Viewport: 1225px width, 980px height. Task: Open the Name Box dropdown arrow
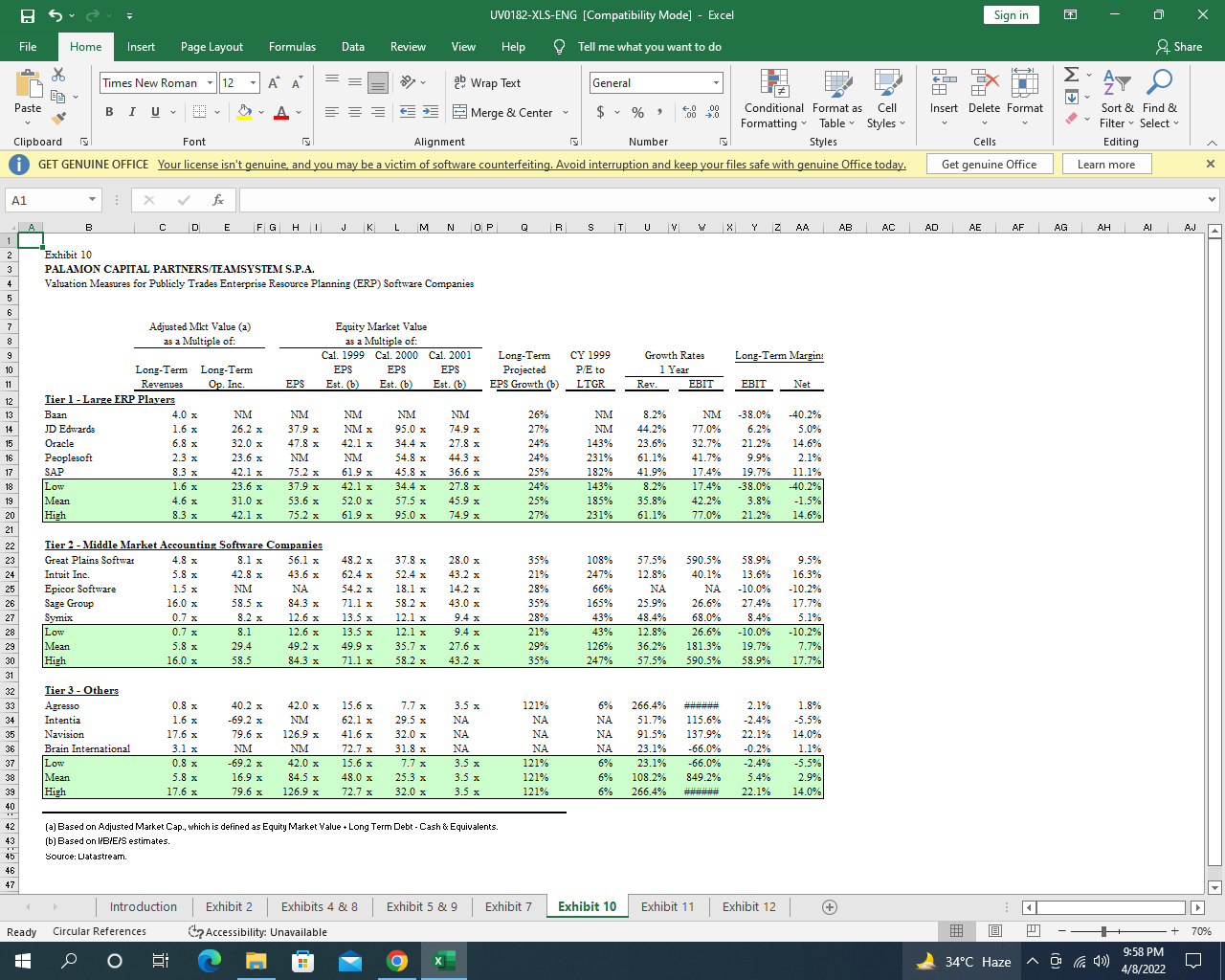pyautogui.click(x=92, y=200)
